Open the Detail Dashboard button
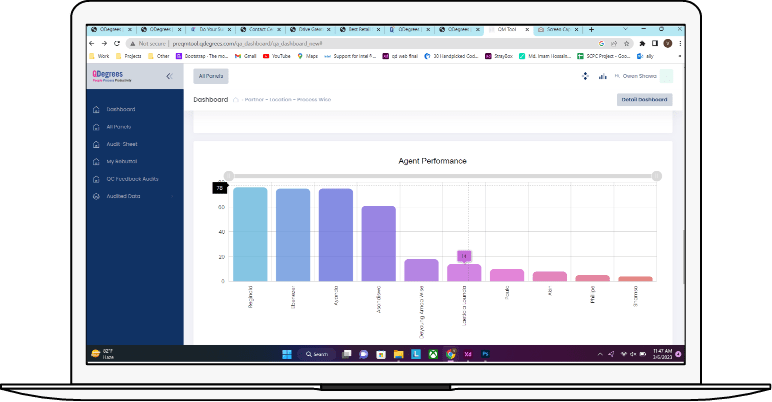Screen dimensions: 772x402 [644, 99]
